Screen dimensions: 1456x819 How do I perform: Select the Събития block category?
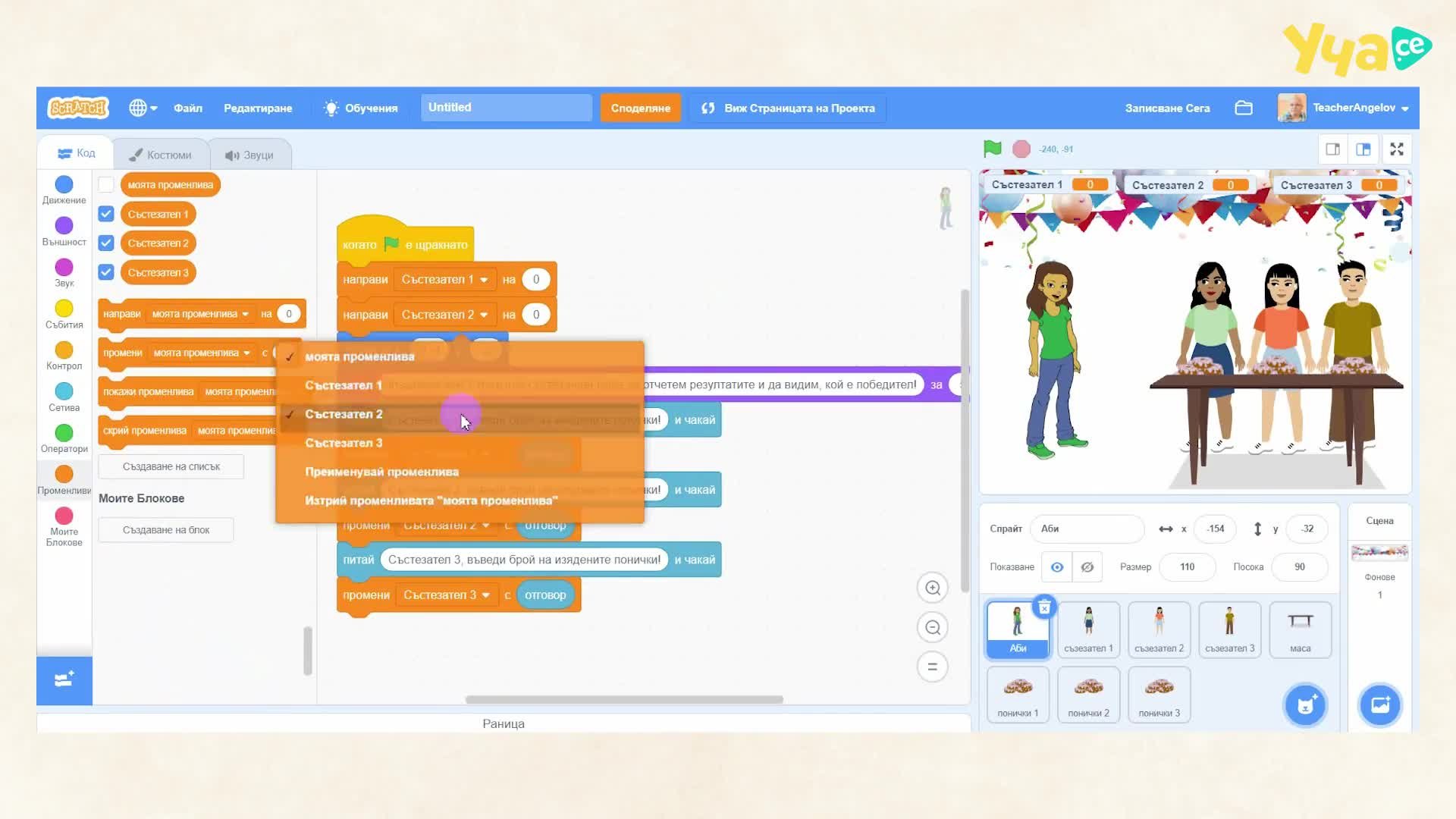coord(64,315)
